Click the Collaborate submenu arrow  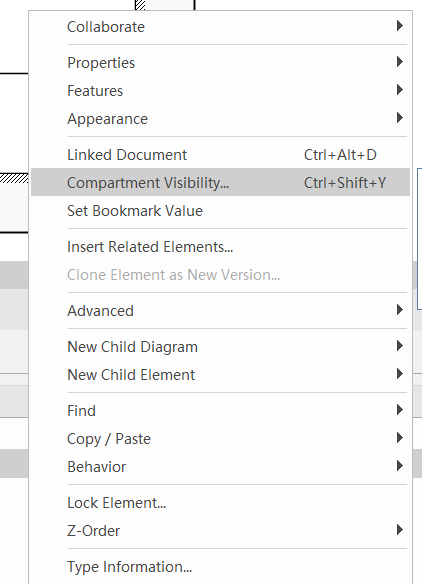(400, 26)
